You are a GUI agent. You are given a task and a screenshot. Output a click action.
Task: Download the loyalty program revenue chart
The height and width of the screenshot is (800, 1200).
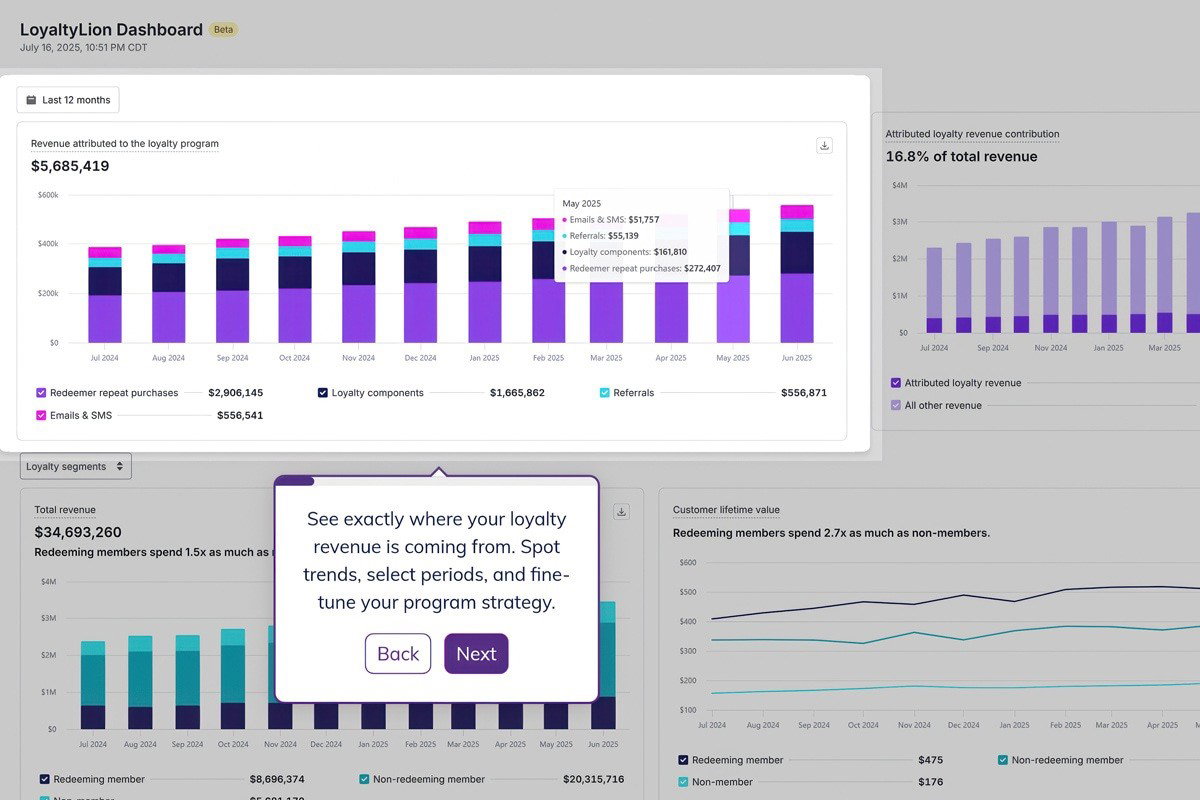[824, 145]
